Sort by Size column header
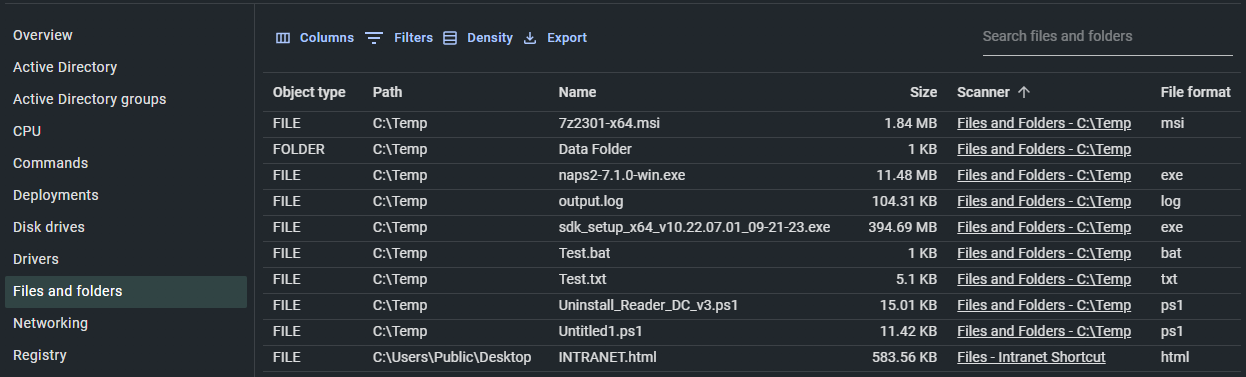Screen dimensions: 1246x377 pyautogui.click(x=923, y=92)
